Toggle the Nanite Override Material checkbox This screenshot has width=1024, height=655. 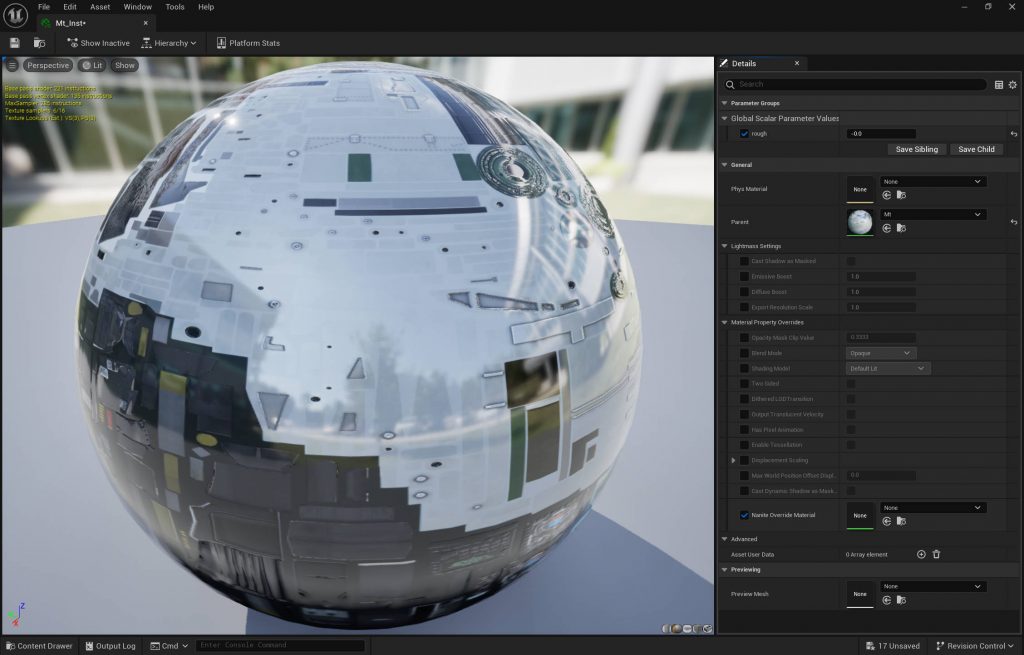point(744,515)
